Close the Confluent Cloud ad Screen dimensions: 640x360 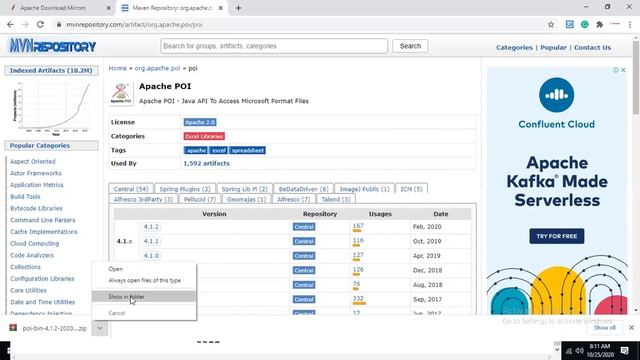click(x=623, y=70)
